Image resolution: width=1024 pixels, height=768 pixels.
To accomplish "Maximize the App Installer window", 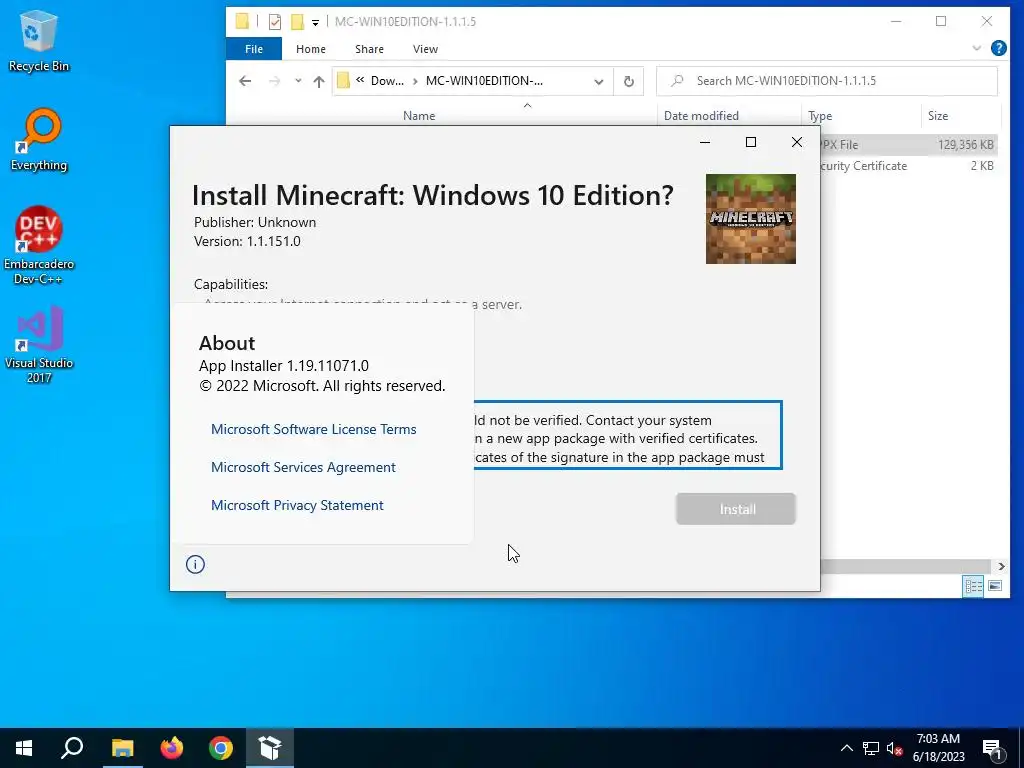I will [x=751, y=142].
